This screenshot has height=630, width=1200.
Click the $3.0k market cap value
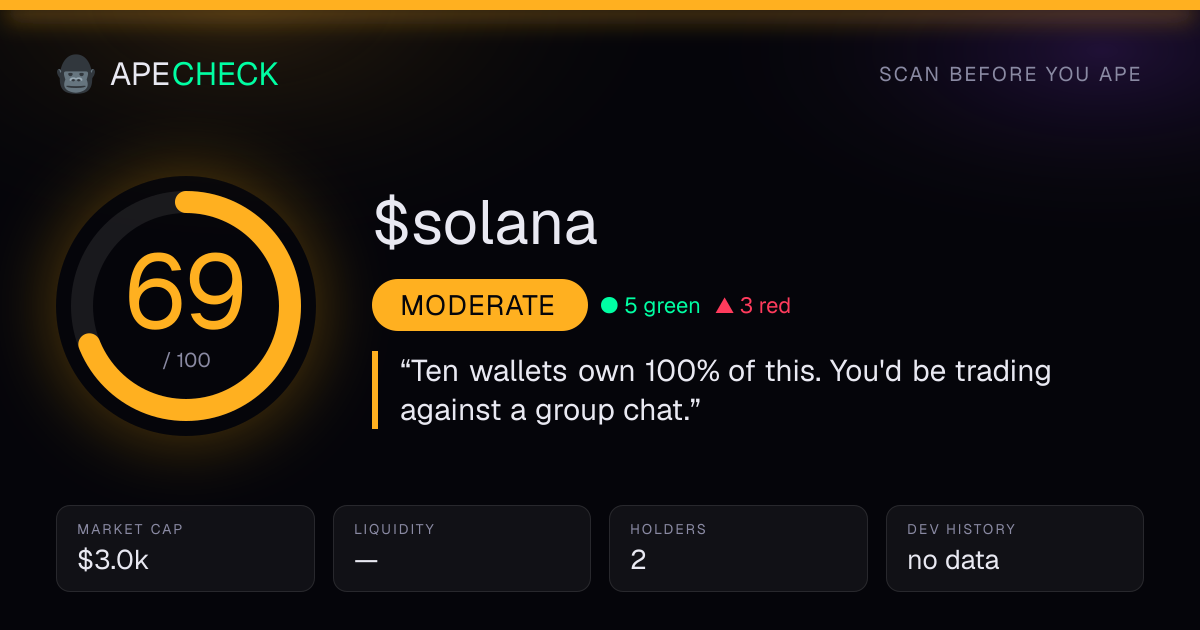click(113, 561)
